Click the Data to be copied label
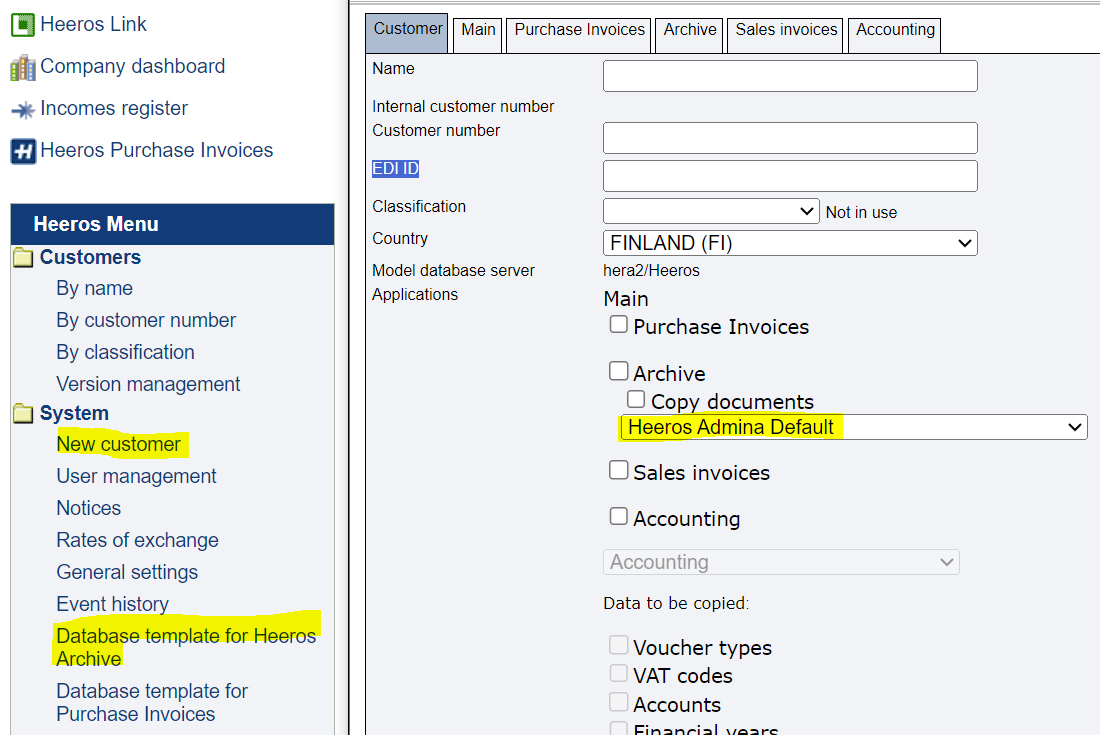This screenshot has width=1100, height=735. (676, 603)
